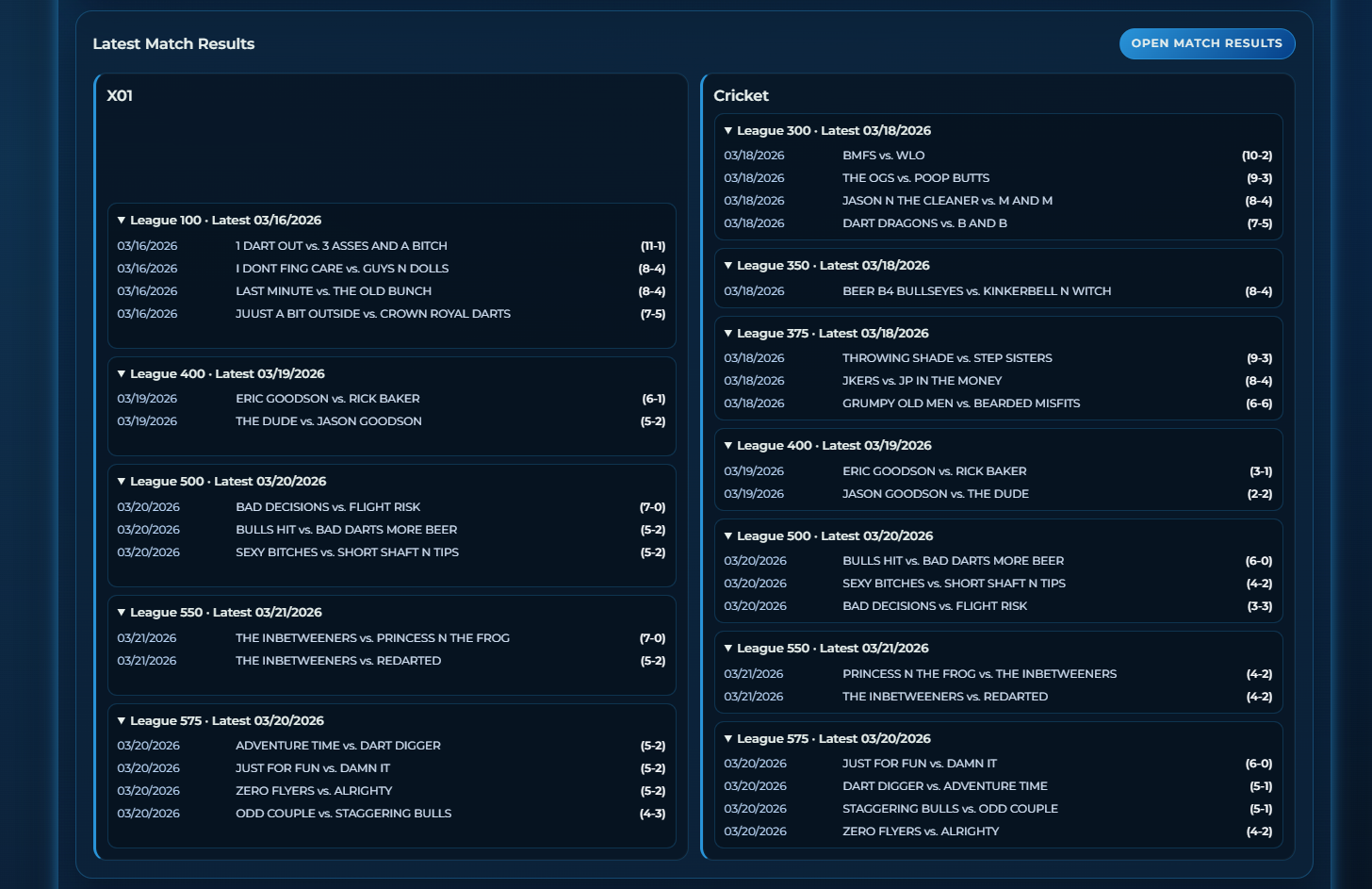Viewport: 1372px width, 889px height.
Task: Open BAD DECISIONS vs. FLIGHT RISK match
Action: [x=329, y=506]
